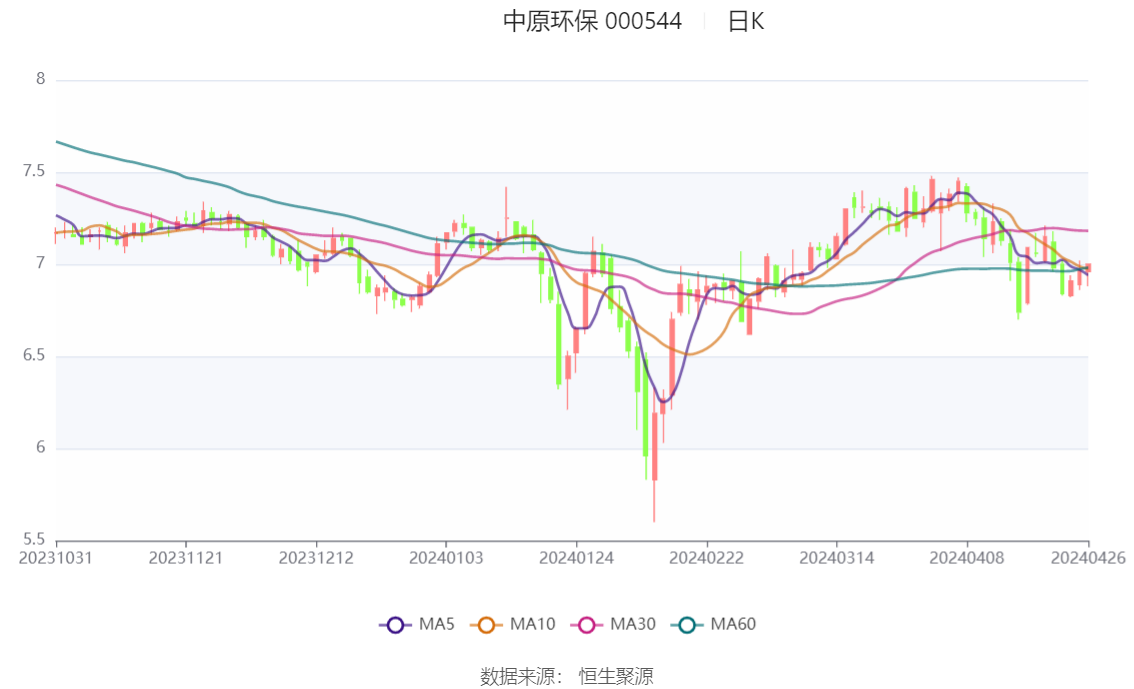Click the data source text 恒生聚源
1134x689 pixels.
pos(615,677)
